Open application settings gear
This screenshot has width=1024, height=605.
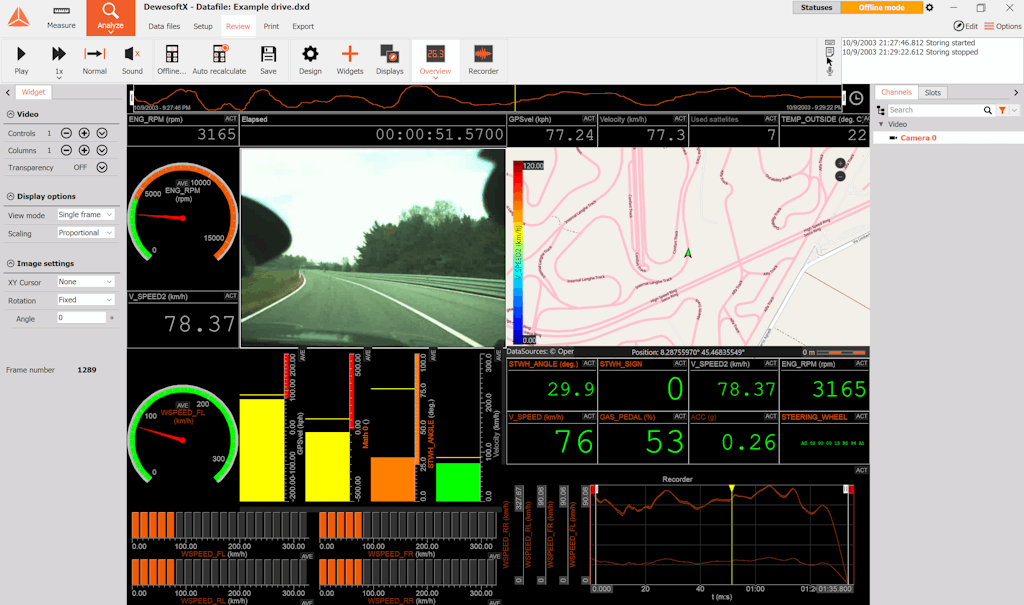tap(929, 8)
